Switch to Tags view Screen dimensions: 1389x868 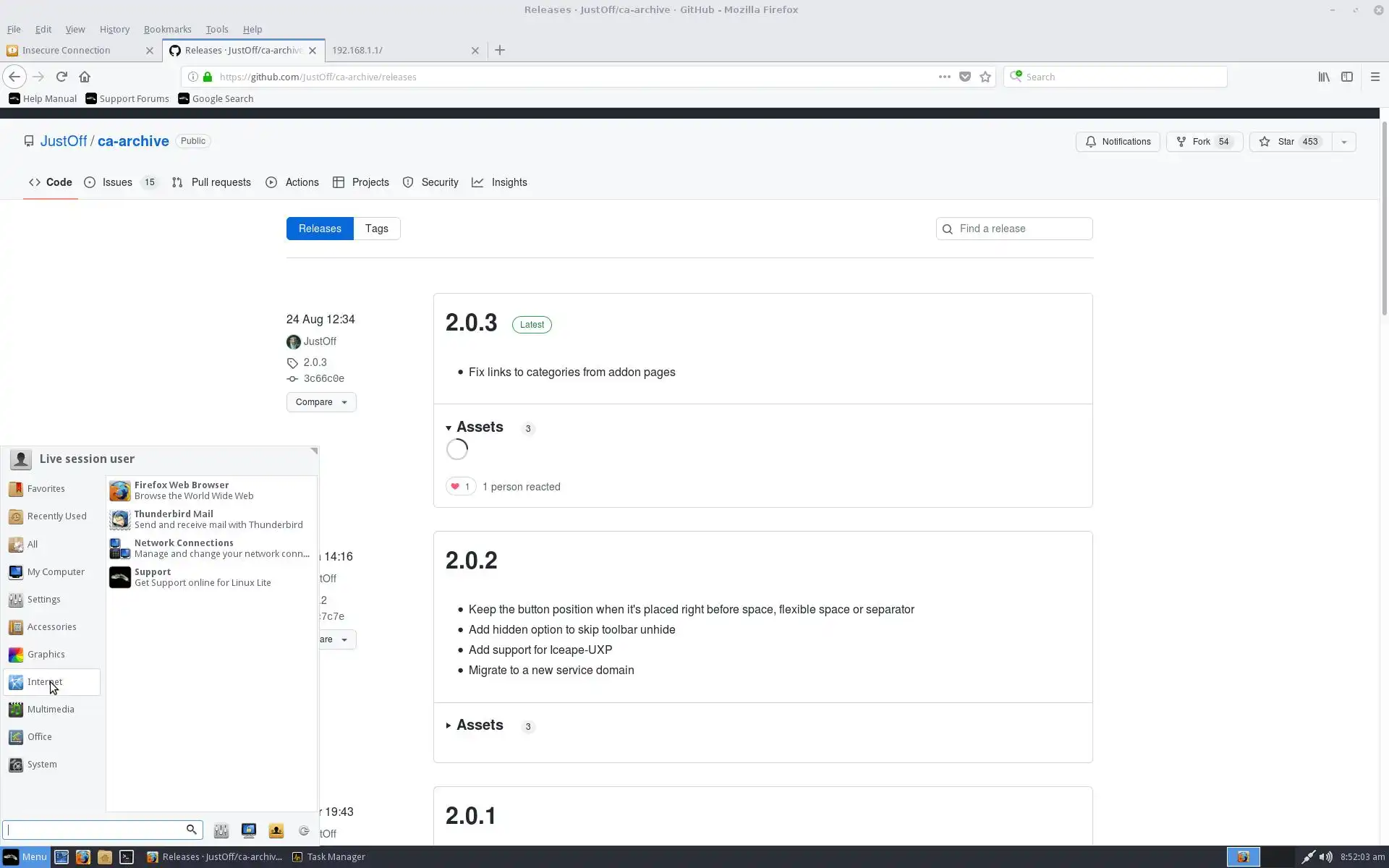point(376,229)
